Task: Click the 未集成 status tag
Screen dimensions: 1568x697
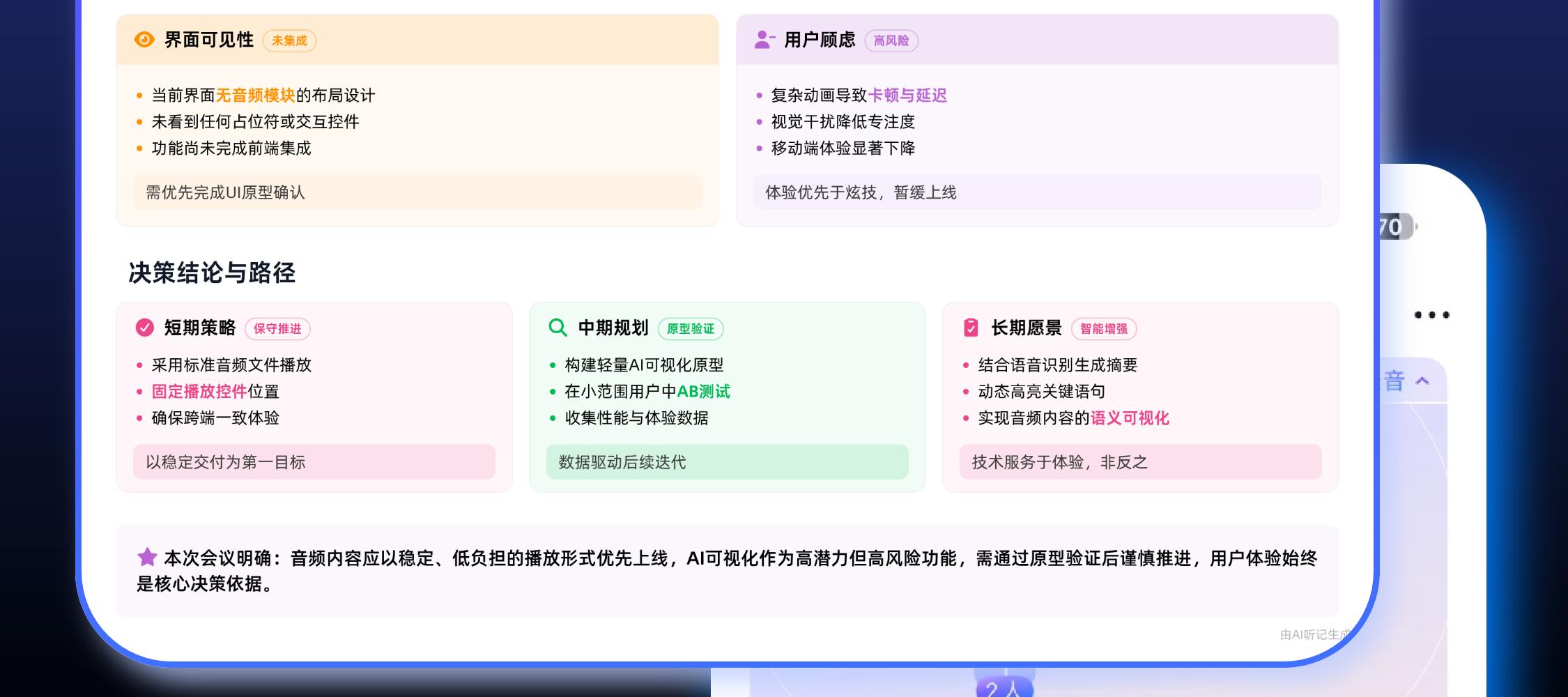Action: (x=289, y=40)
